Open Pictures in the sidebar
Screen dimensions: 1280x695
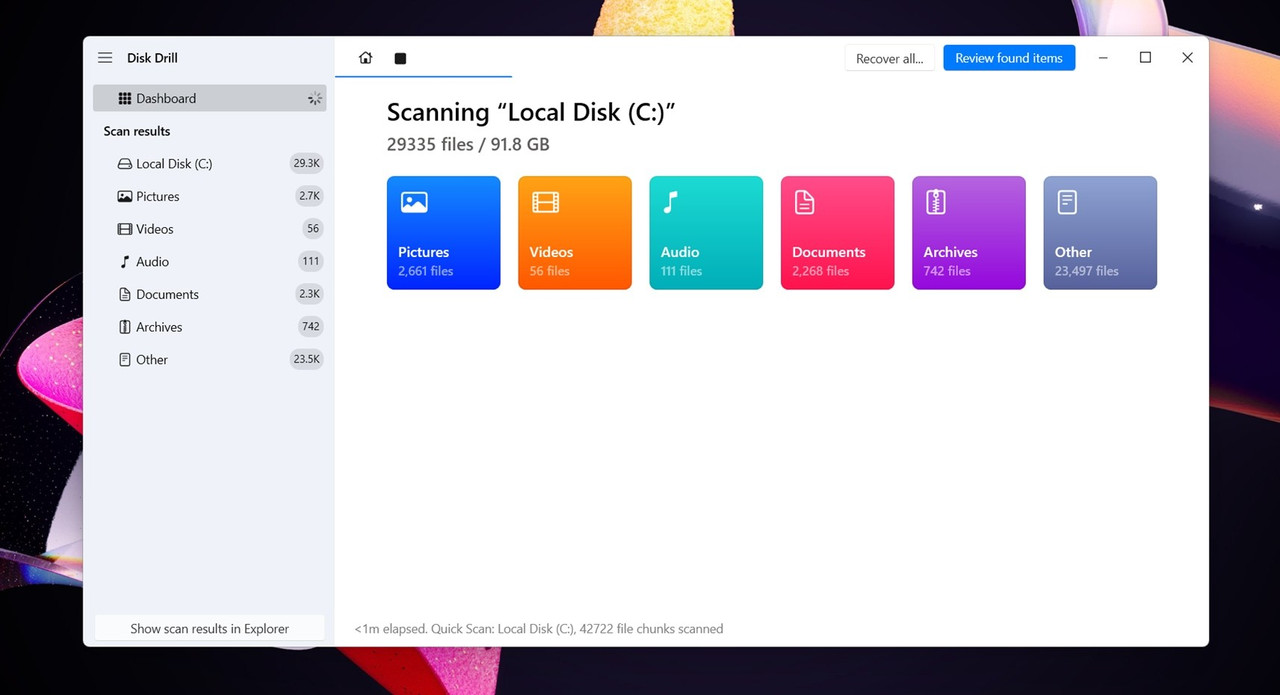[x=209, y=196]
